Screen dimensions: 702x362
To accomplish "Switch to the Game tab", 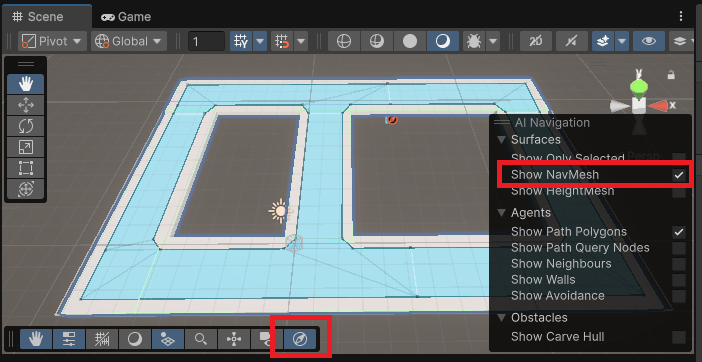I will (x=126, y=17).
